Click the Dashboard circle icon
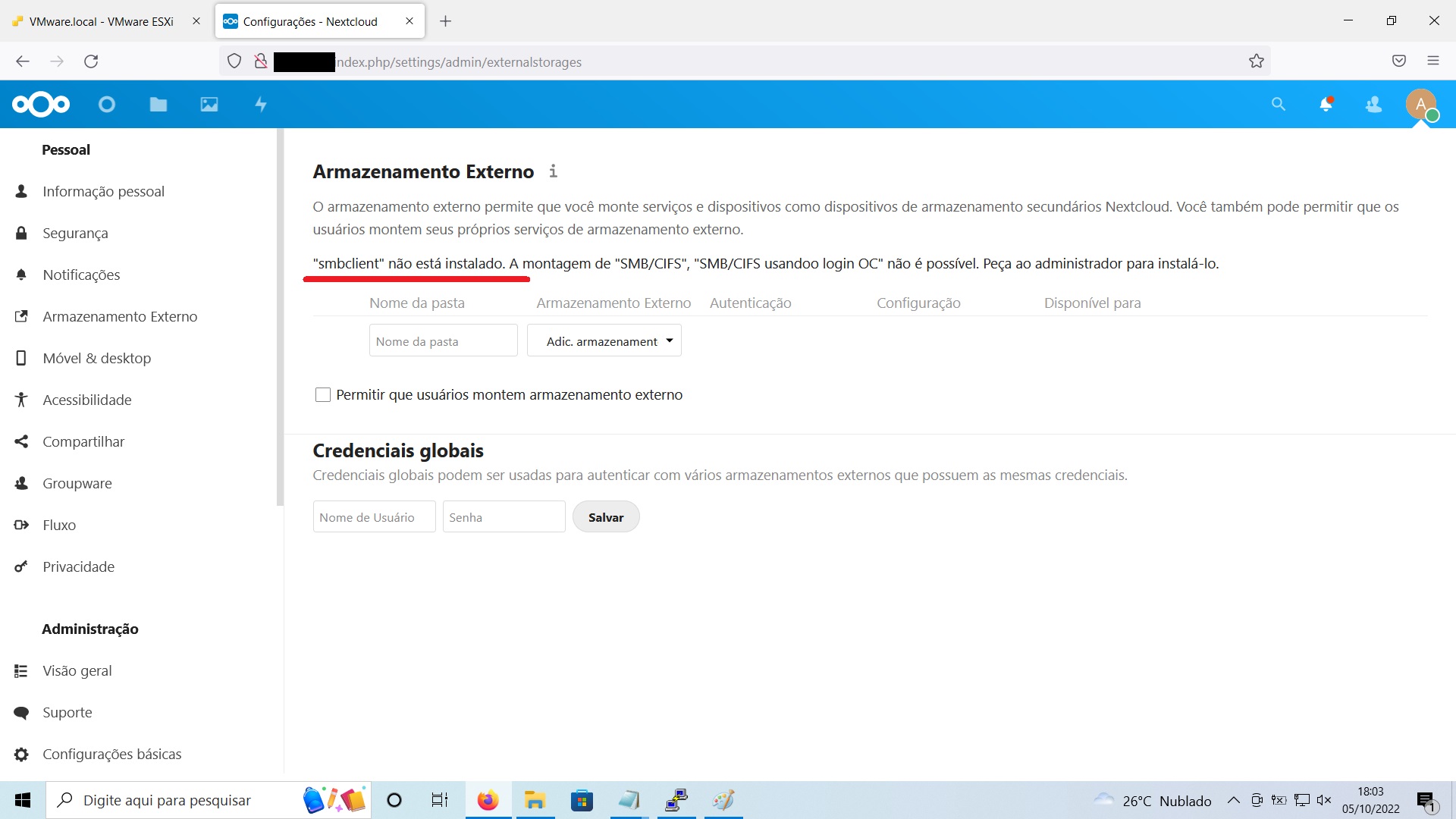 pyautogui.click(x=107, y=105)
